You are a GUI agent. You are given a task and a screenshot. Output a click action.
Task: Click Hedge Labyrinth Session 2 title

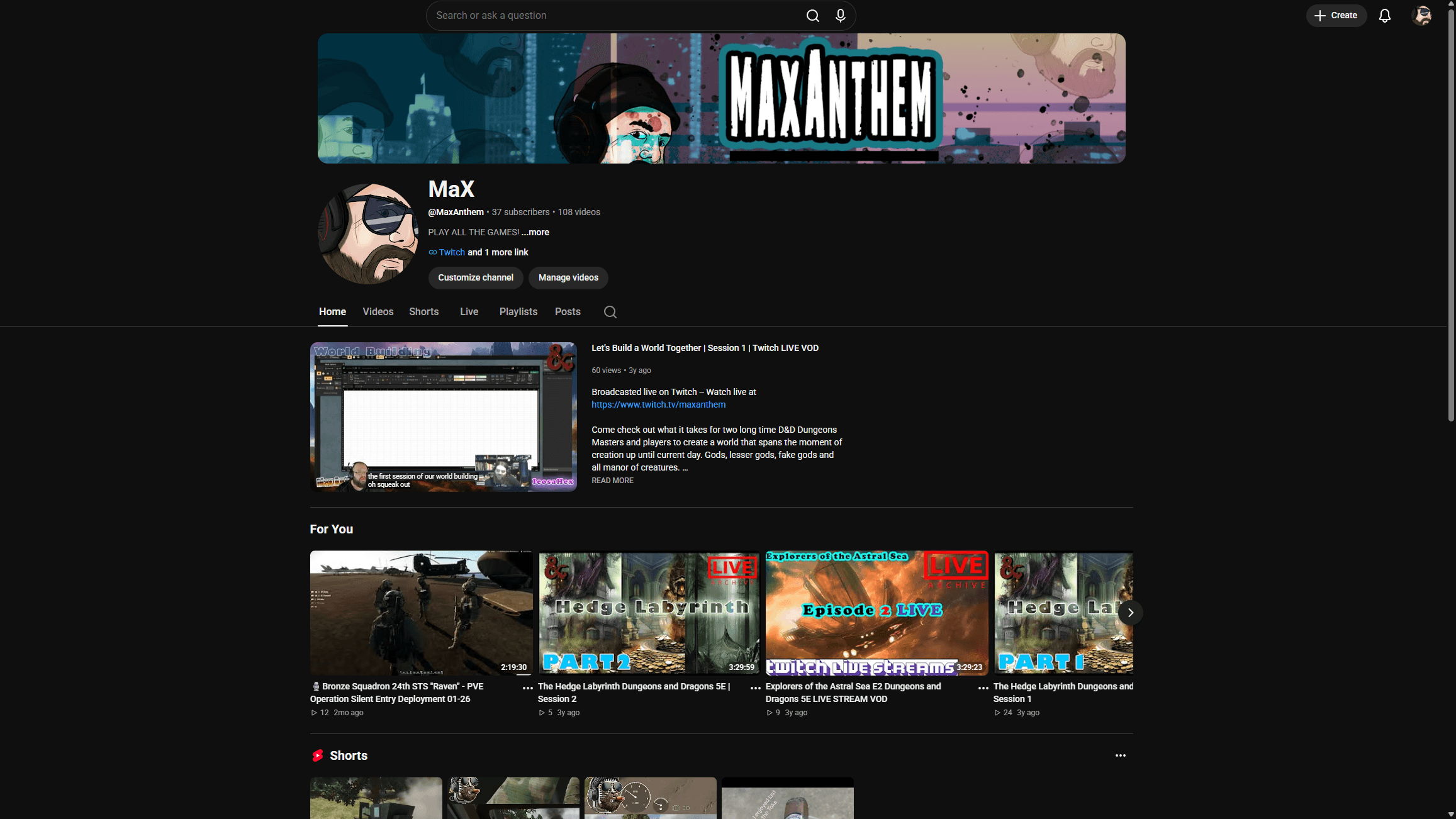(634, 693)
